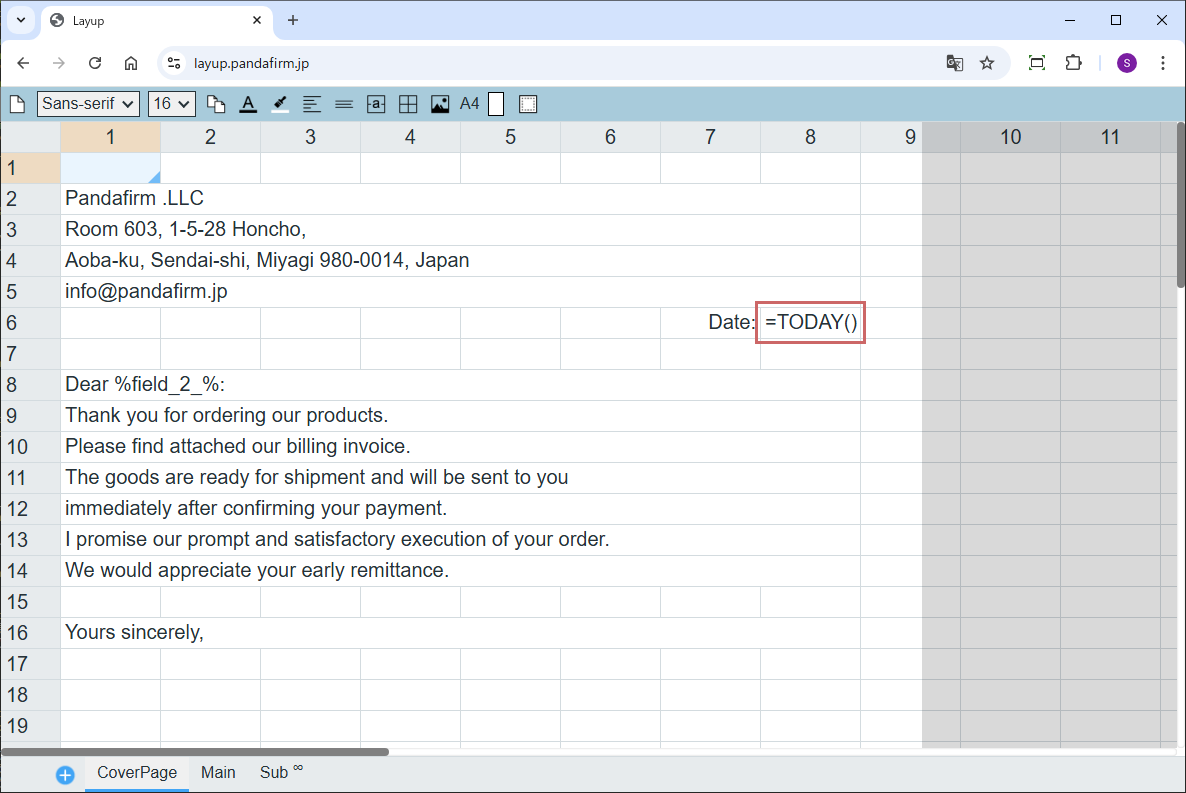The image size is (1186, 793).
Task: Open the font size 16 dropdown
Action: (x=172, y=104)
